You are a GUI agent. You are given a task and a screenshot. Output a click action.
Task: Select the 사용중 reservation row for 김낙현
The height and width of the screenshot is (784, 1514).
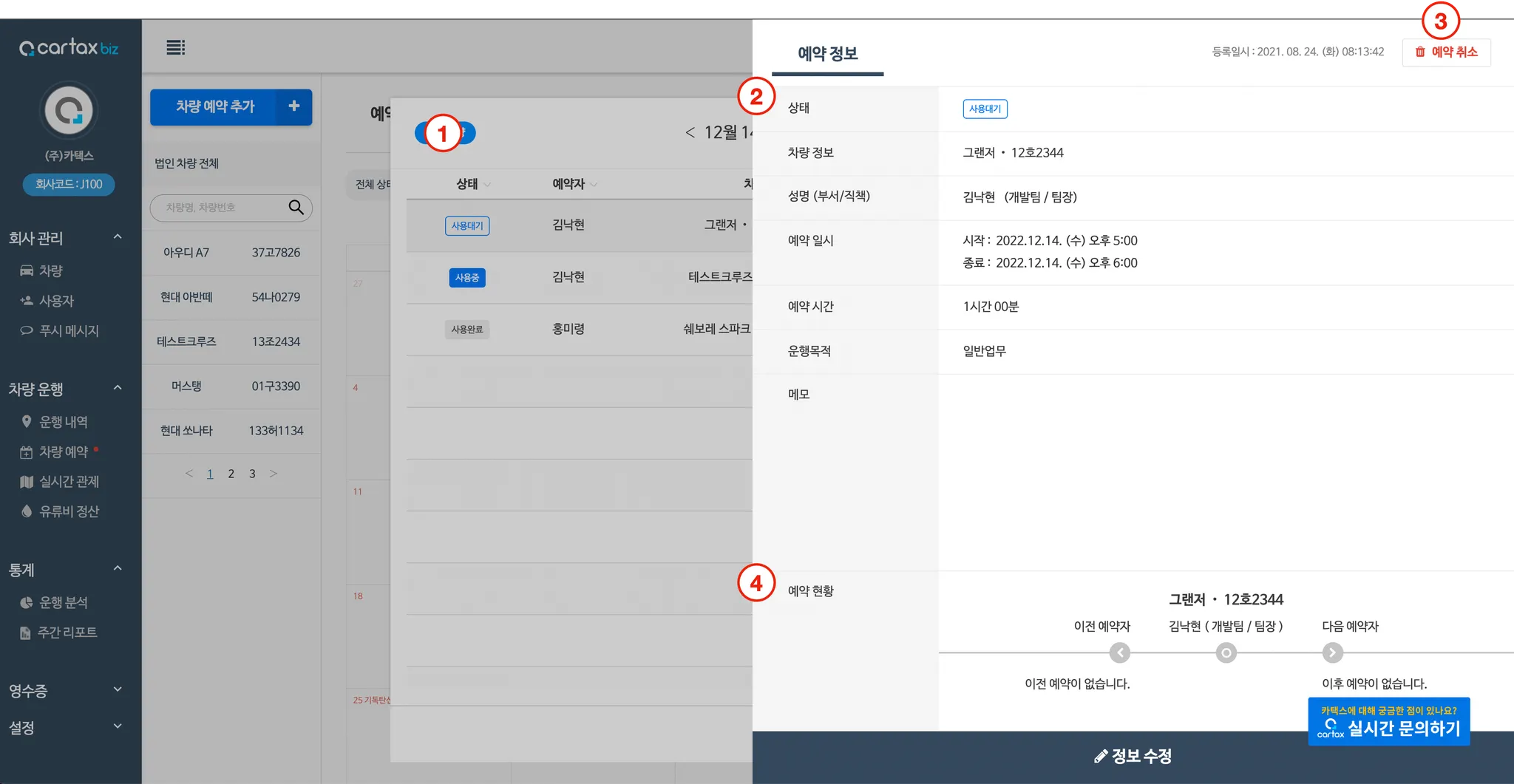(580, 278)
